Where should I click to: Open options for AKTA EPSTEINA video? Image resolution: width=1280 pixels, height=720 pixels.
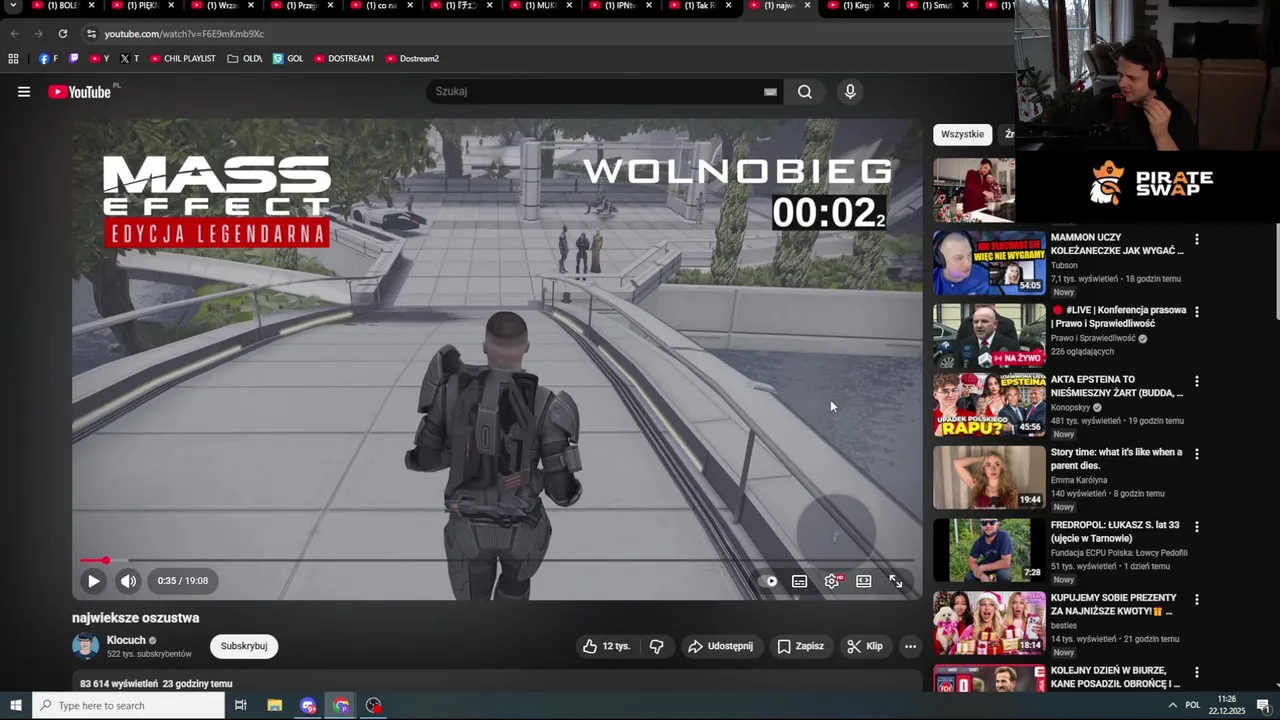pos(1196,382)
